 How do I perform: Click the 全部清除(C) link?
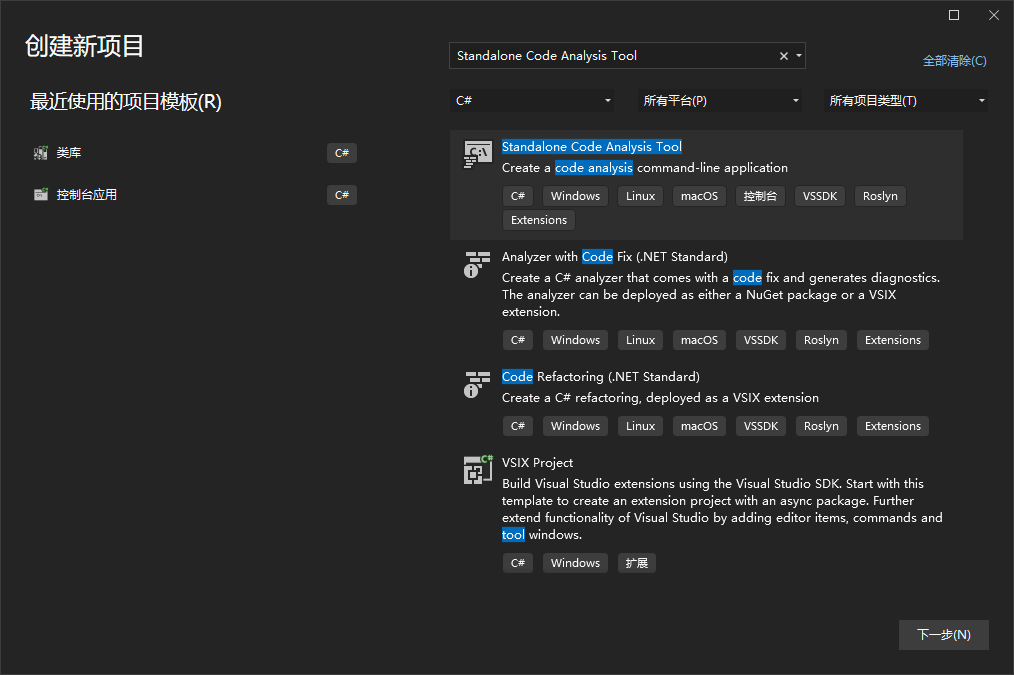coord(954,61)
